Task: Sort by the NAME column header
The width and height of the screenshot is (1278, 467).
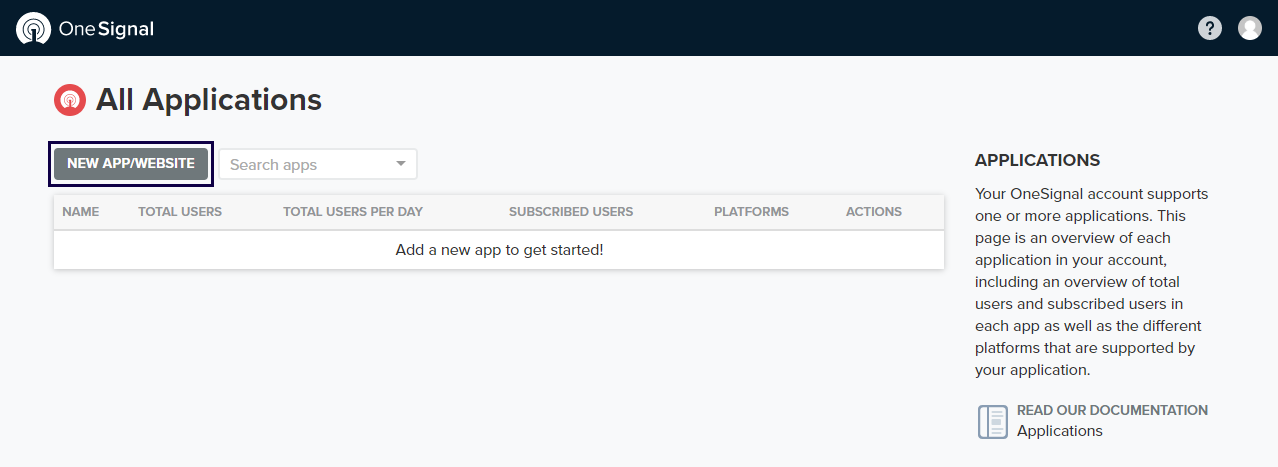Action: [80, 212]
